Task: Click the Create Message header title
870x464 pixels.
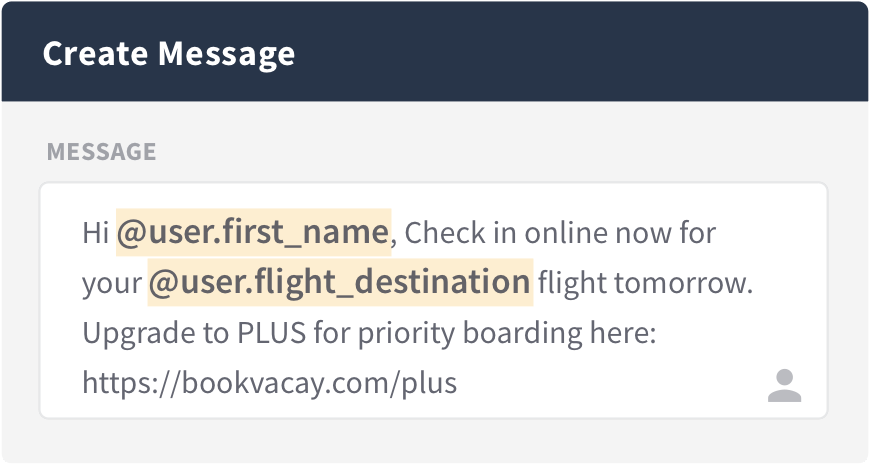Action: coord(169,54)
